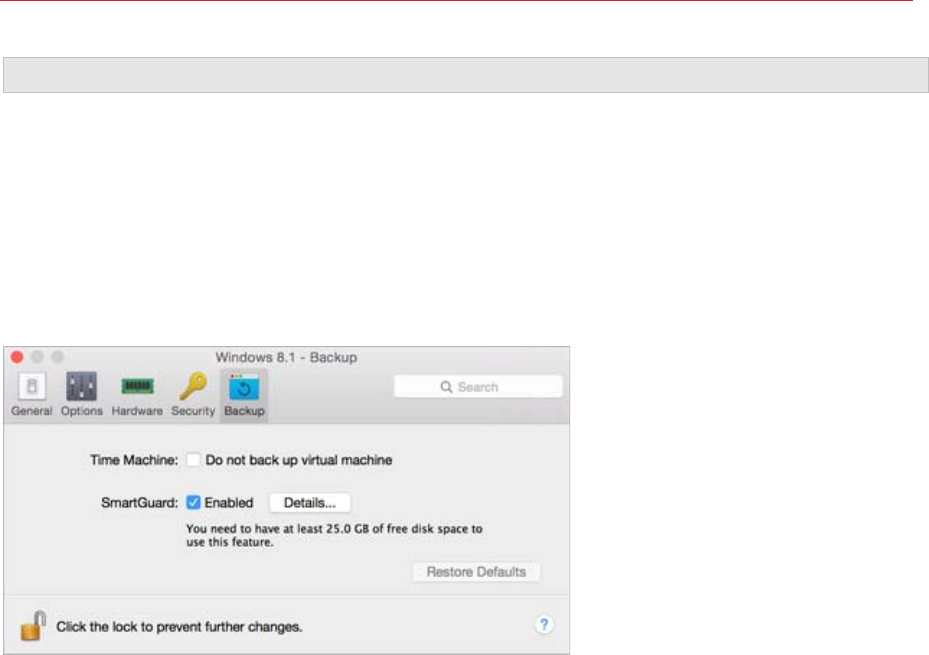Close the Windows 8.1 - Backup window

pos(17,357)
